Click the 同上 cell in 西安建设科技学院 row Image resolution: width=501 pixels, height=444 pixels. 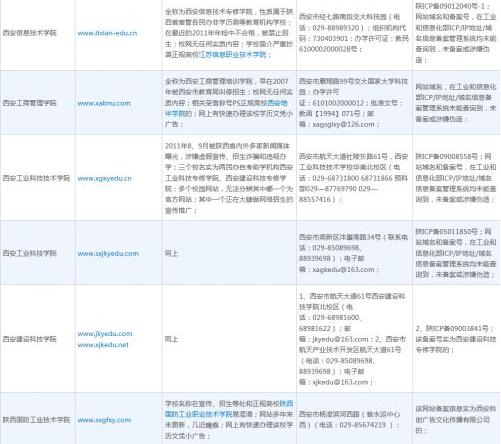pyautogui.click(x=229, y=339)
